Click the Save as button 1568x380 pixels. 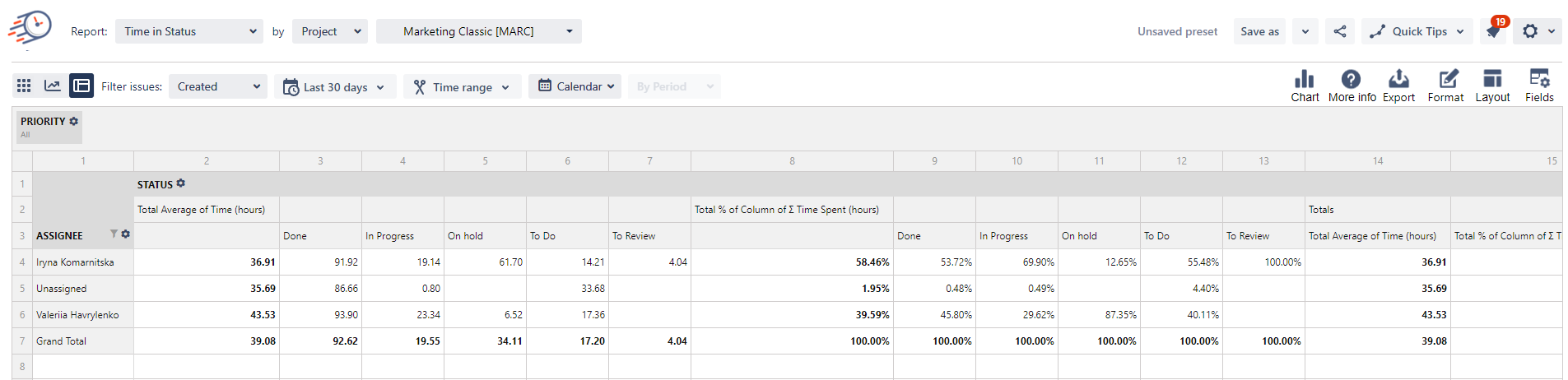tap(1259, 31)
